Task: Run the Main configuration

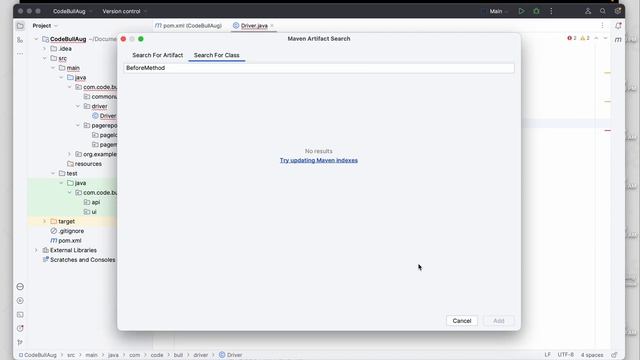Action: click(521, 11)
